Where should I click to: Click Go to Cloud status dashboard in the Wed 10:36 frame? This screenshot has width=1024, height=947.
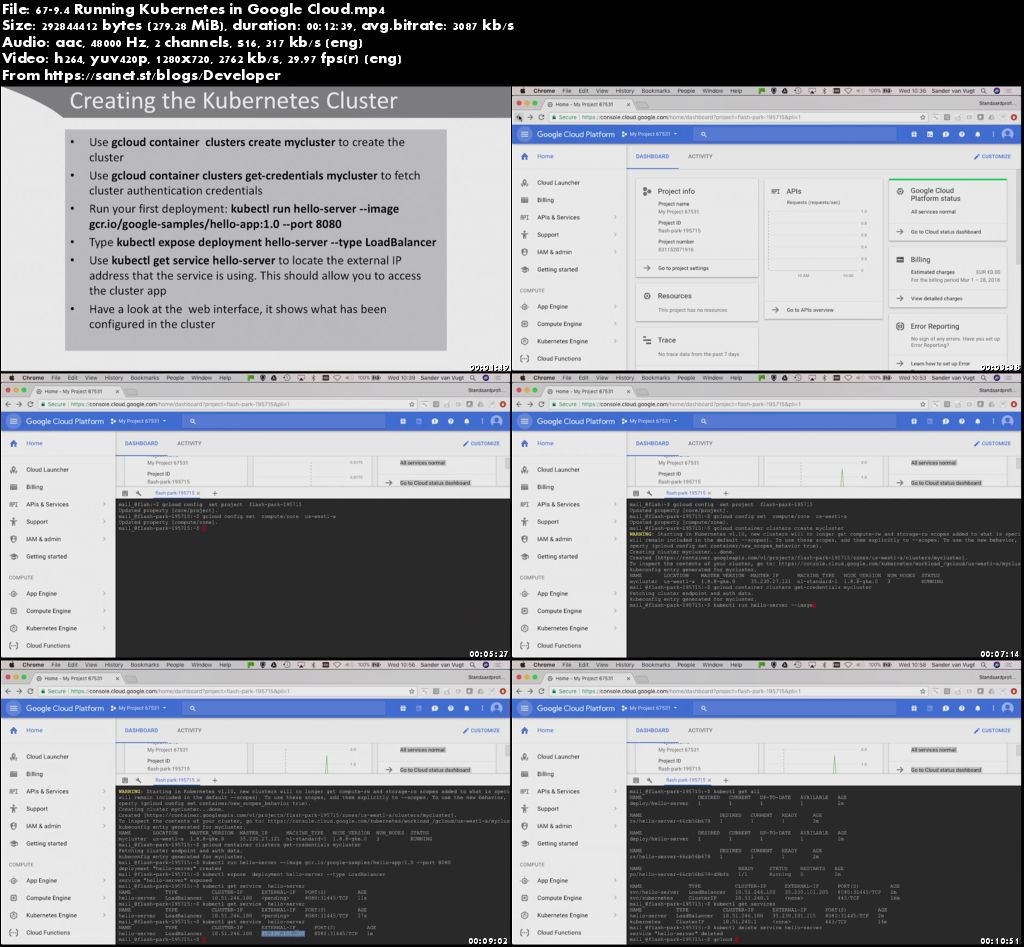[x=946, y=232]
